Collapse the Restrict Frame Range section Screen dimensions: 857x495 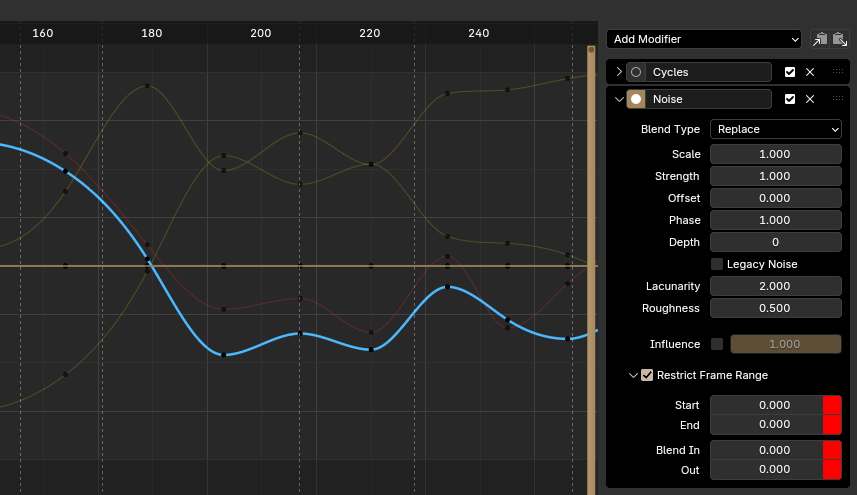[x=633, y=375]
